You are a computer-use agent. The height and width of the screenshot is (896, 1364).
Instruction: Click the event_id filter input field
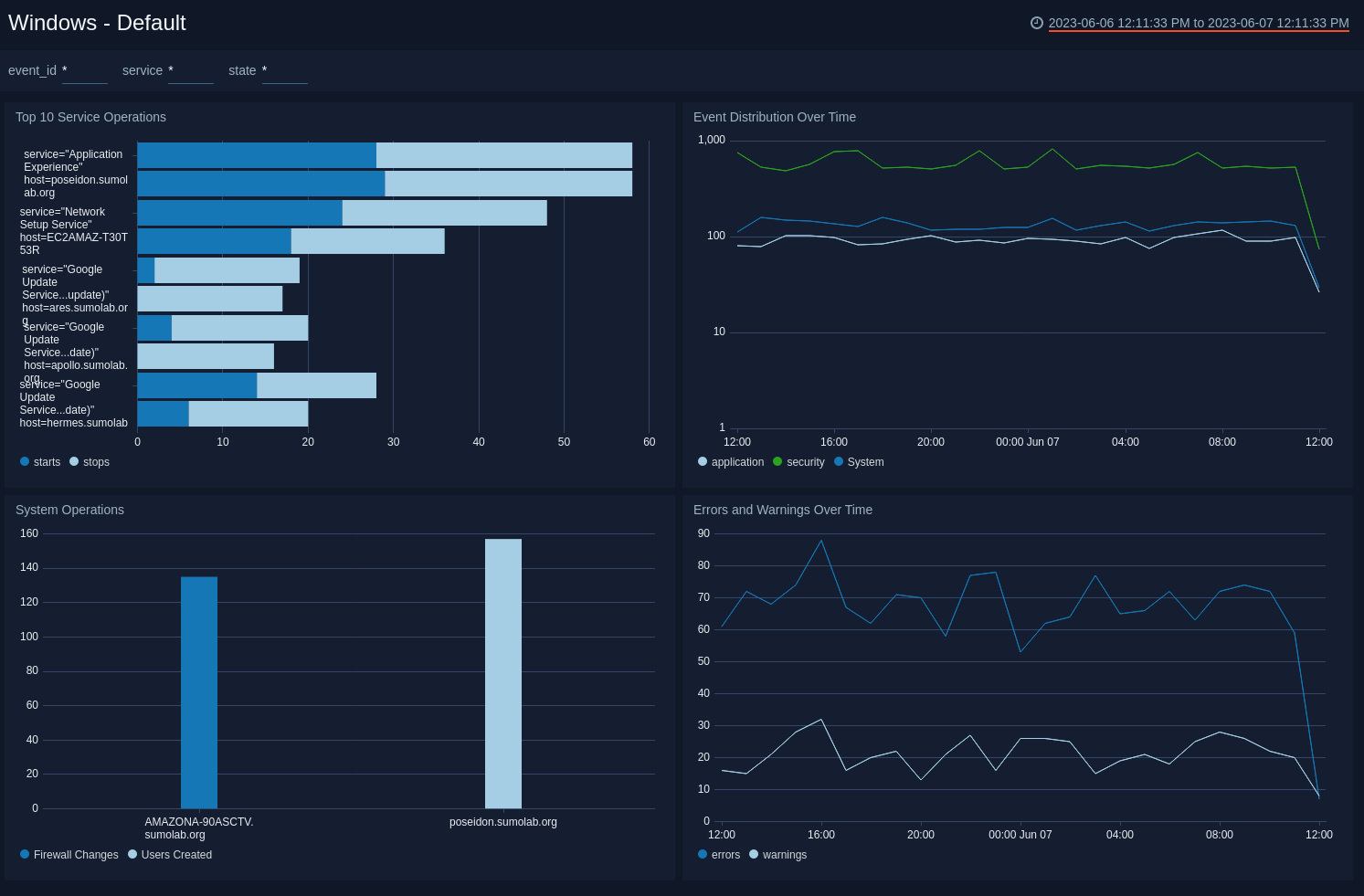click(x=85, y=70)
